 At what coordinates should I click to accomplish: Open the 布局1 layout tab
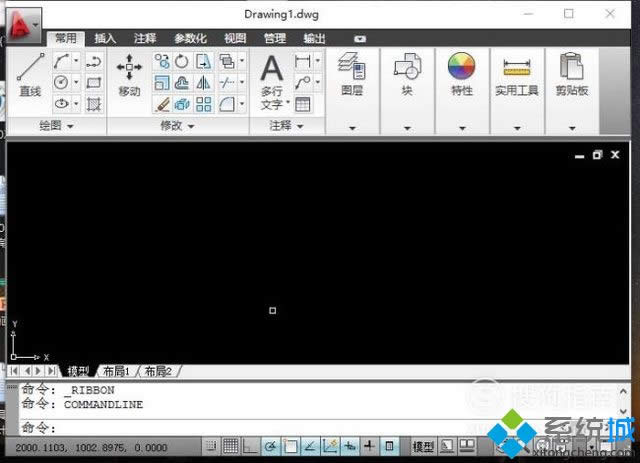(116, 371)
